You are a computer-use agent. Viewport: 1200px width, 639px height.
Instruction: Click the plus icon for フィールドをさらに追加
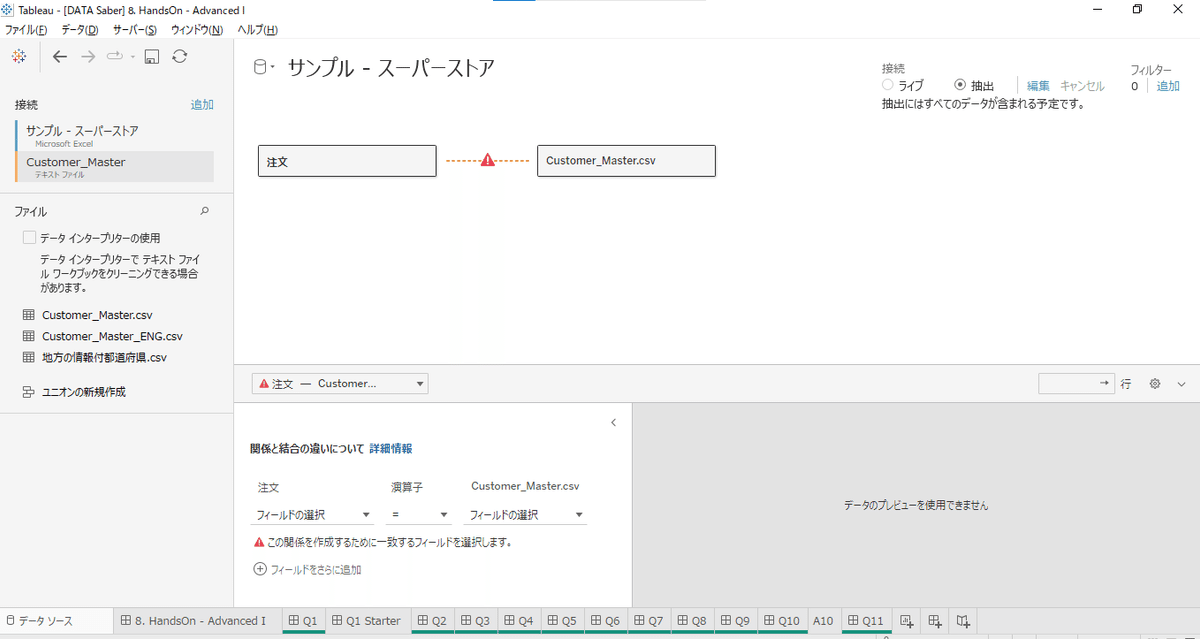tap(260, 569)
